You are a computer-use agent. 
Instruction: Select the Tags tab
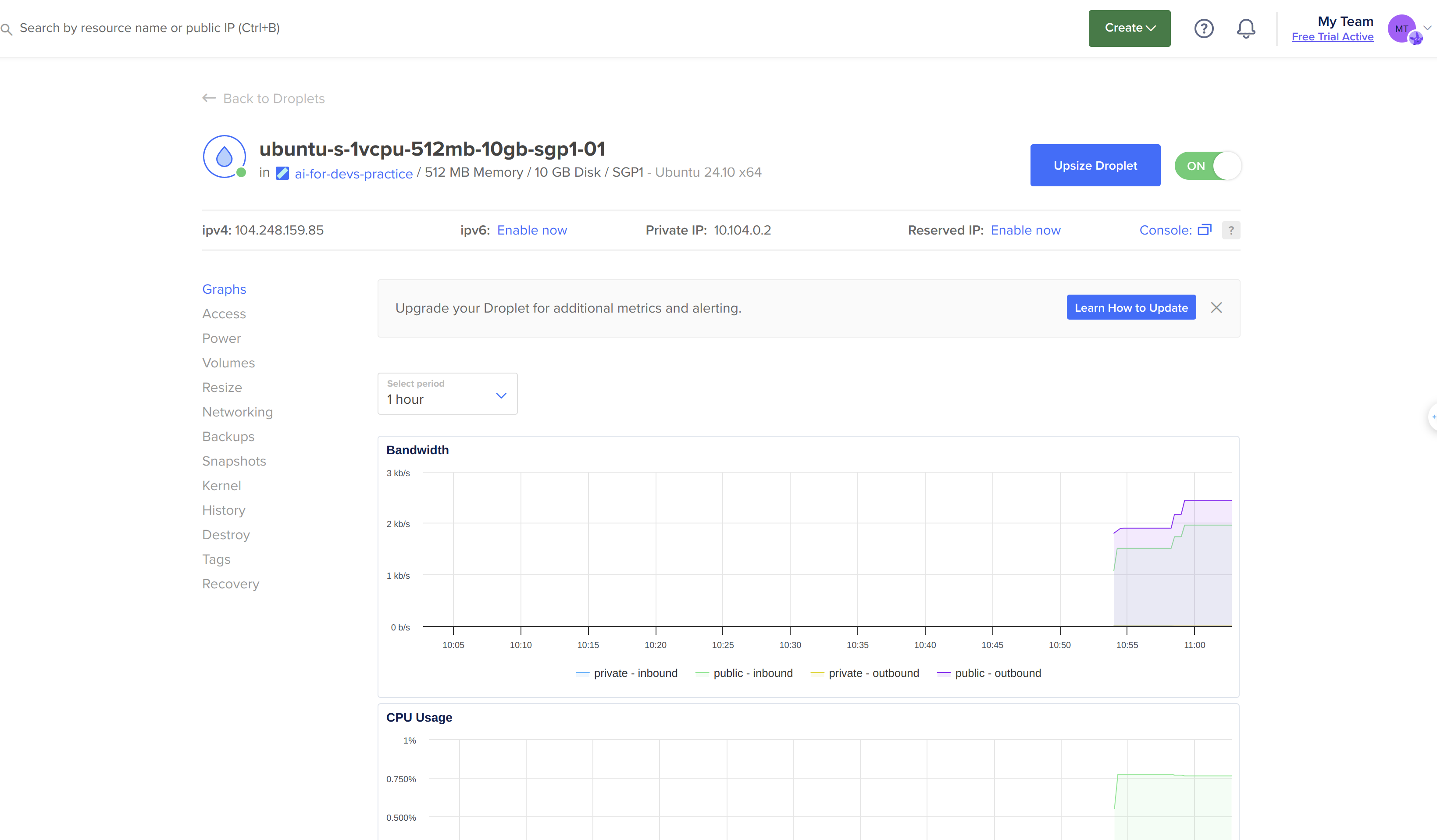coord(216,559)
